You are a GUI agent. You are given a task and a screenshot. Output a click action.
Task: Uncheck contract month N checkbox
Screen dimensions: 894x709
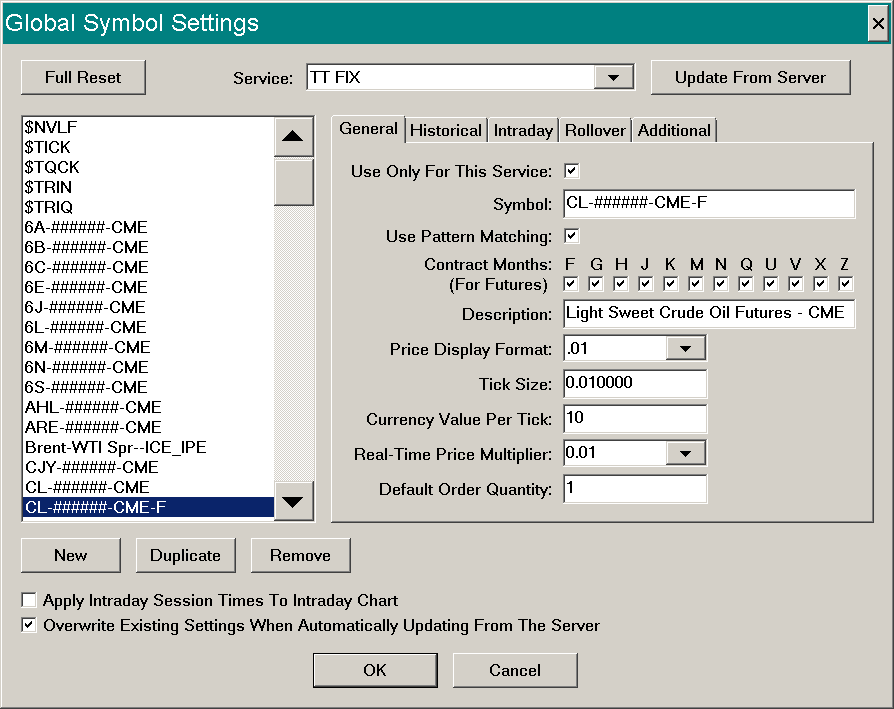point(721,284)
